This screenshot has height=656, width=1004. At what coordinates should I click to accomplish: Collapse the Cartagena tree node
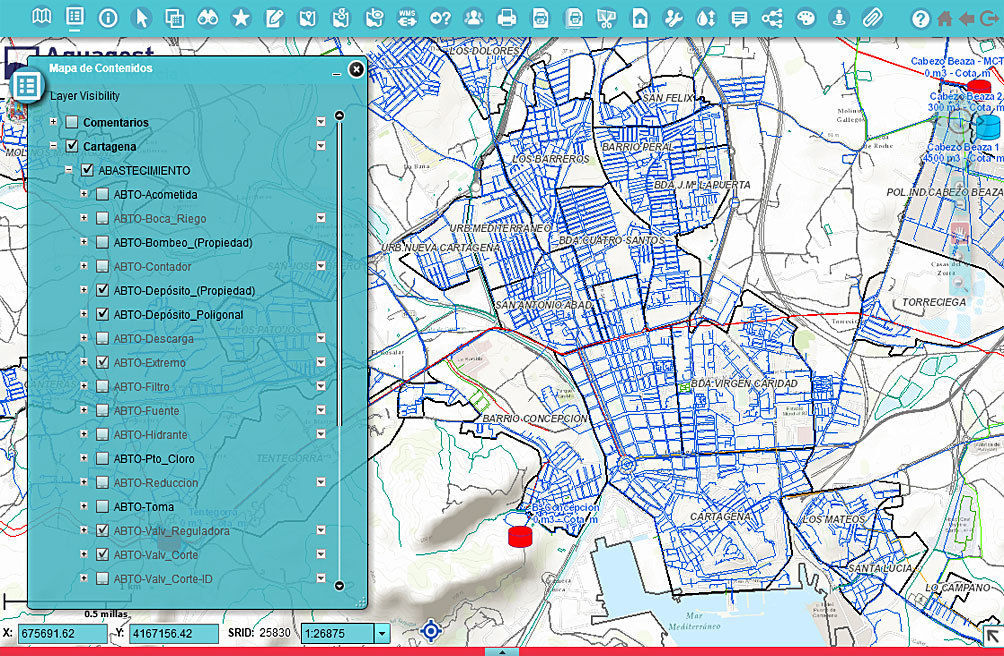(x=54, y=146)
